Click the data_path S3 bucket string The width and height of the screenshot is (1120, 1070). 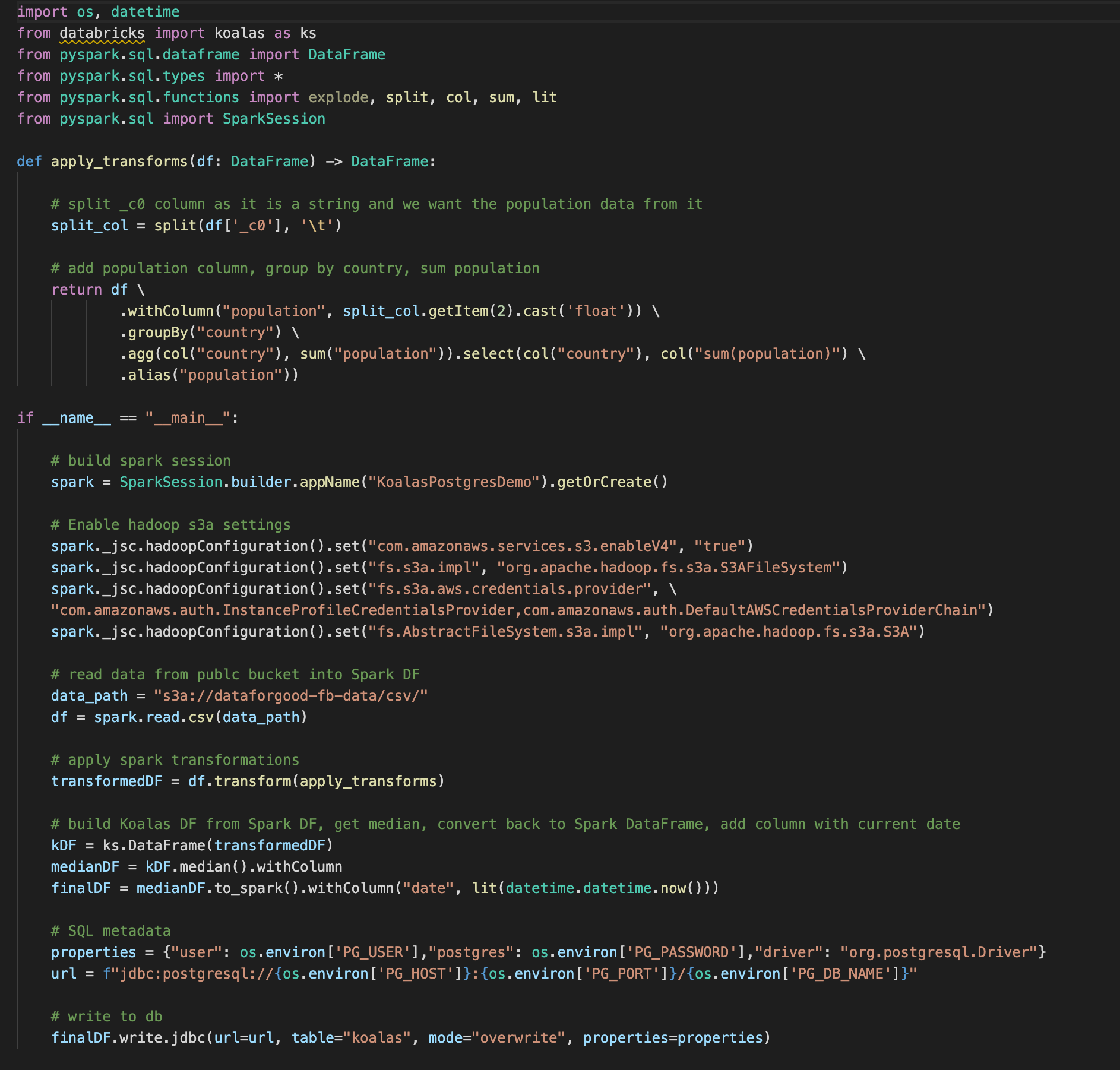point(290,695)
